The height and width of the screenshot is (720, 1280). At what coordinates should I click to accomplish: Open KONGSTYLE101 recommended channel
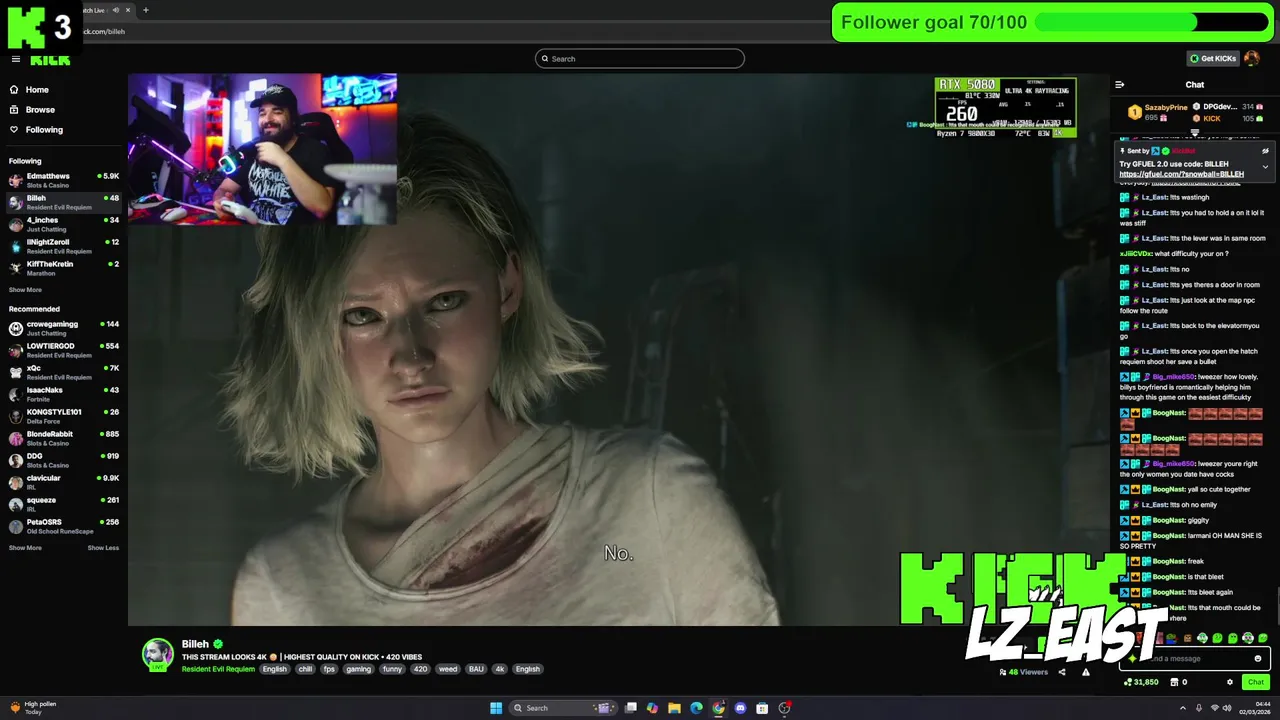63,416
